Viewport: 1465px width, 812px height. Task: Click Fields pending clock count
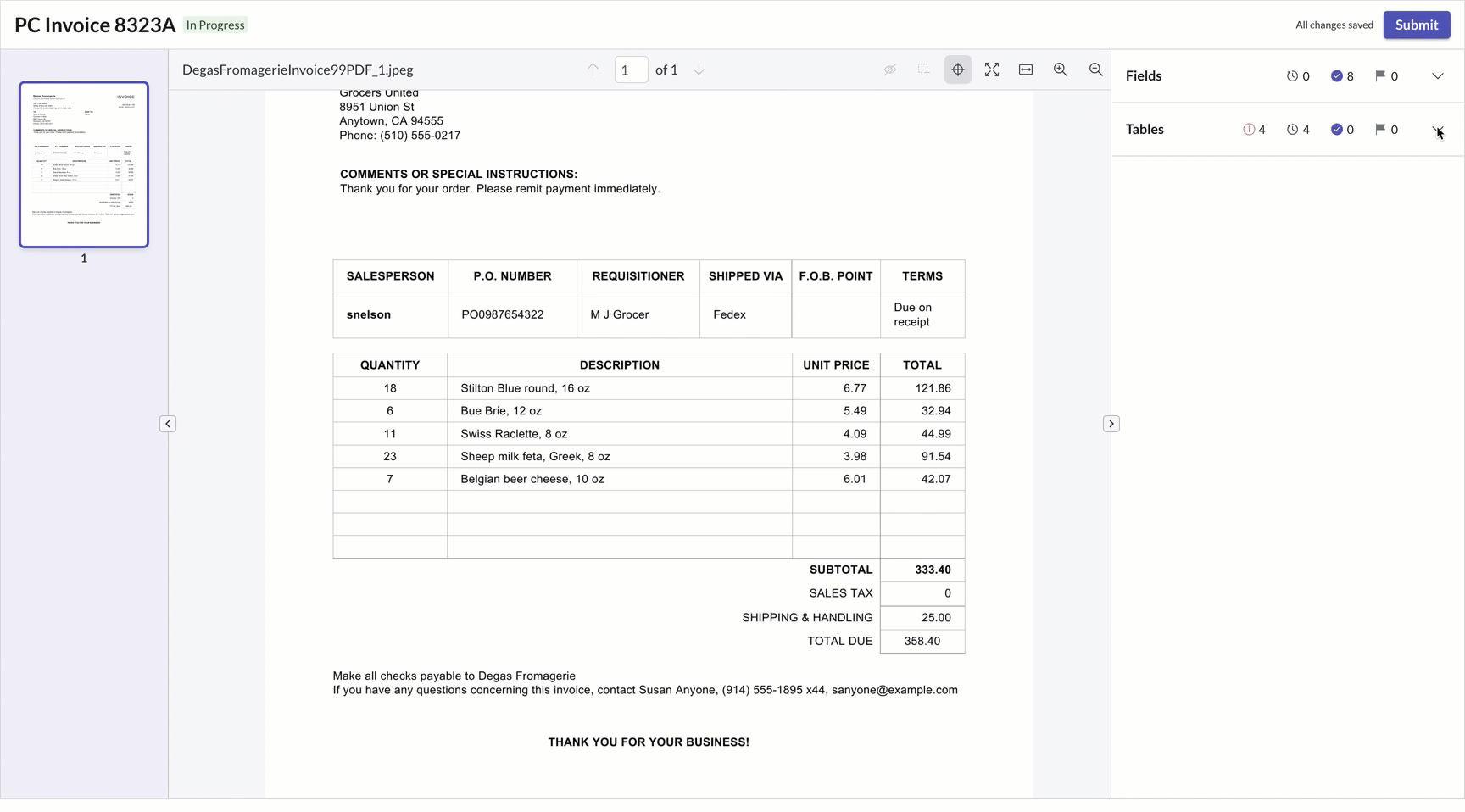[x=1298, y=76]
